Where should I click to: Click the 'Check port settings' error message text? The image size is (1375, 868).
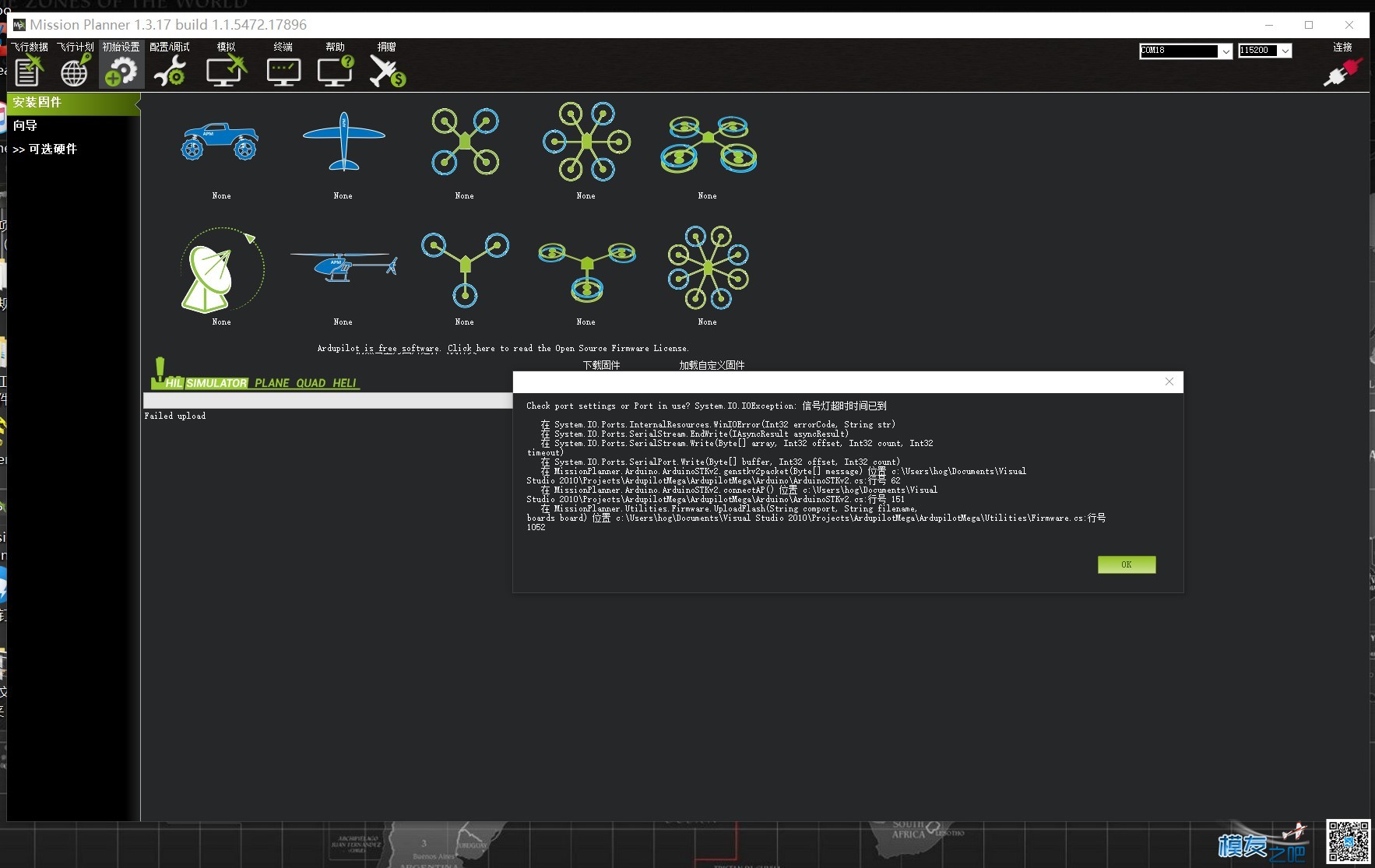706,406
